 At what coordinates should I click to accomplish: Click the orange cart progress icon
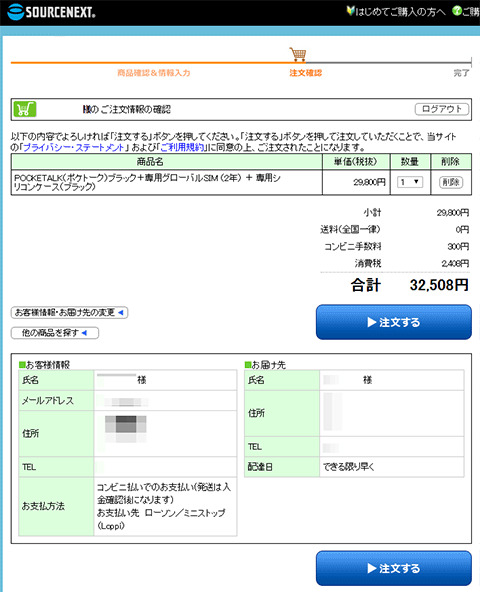298,54
